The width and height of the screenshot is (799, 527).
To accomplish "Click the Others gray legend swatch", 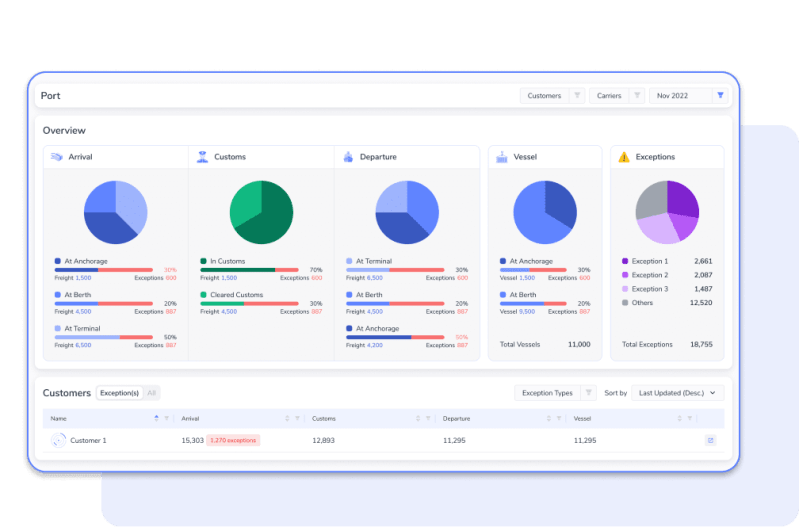I will (x=625, y=303).
